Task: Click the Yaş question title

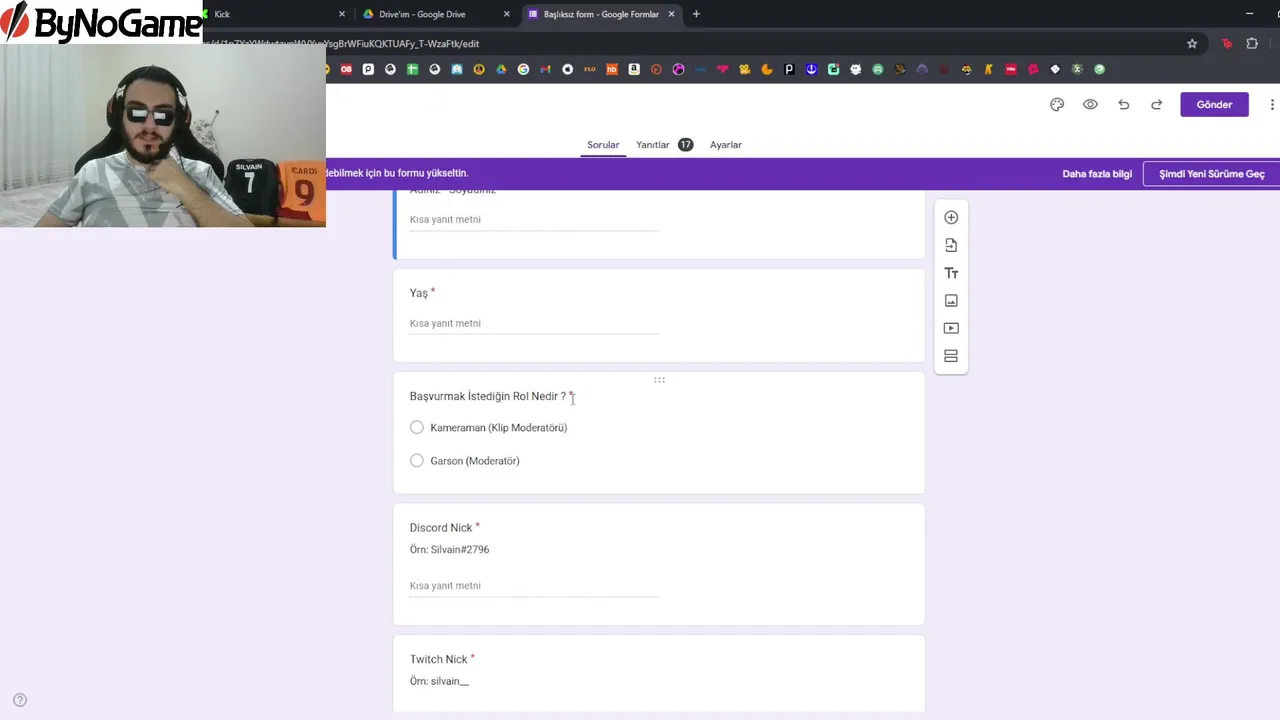Action: [418, 293]
